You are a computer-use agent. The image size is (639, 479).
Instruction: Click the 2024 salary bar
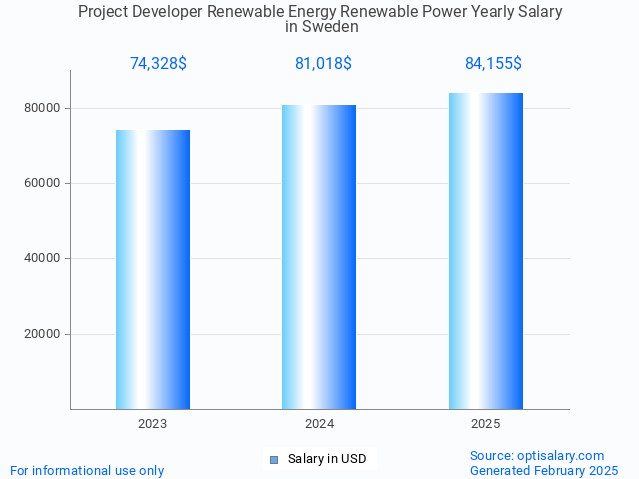pos(319,257)
